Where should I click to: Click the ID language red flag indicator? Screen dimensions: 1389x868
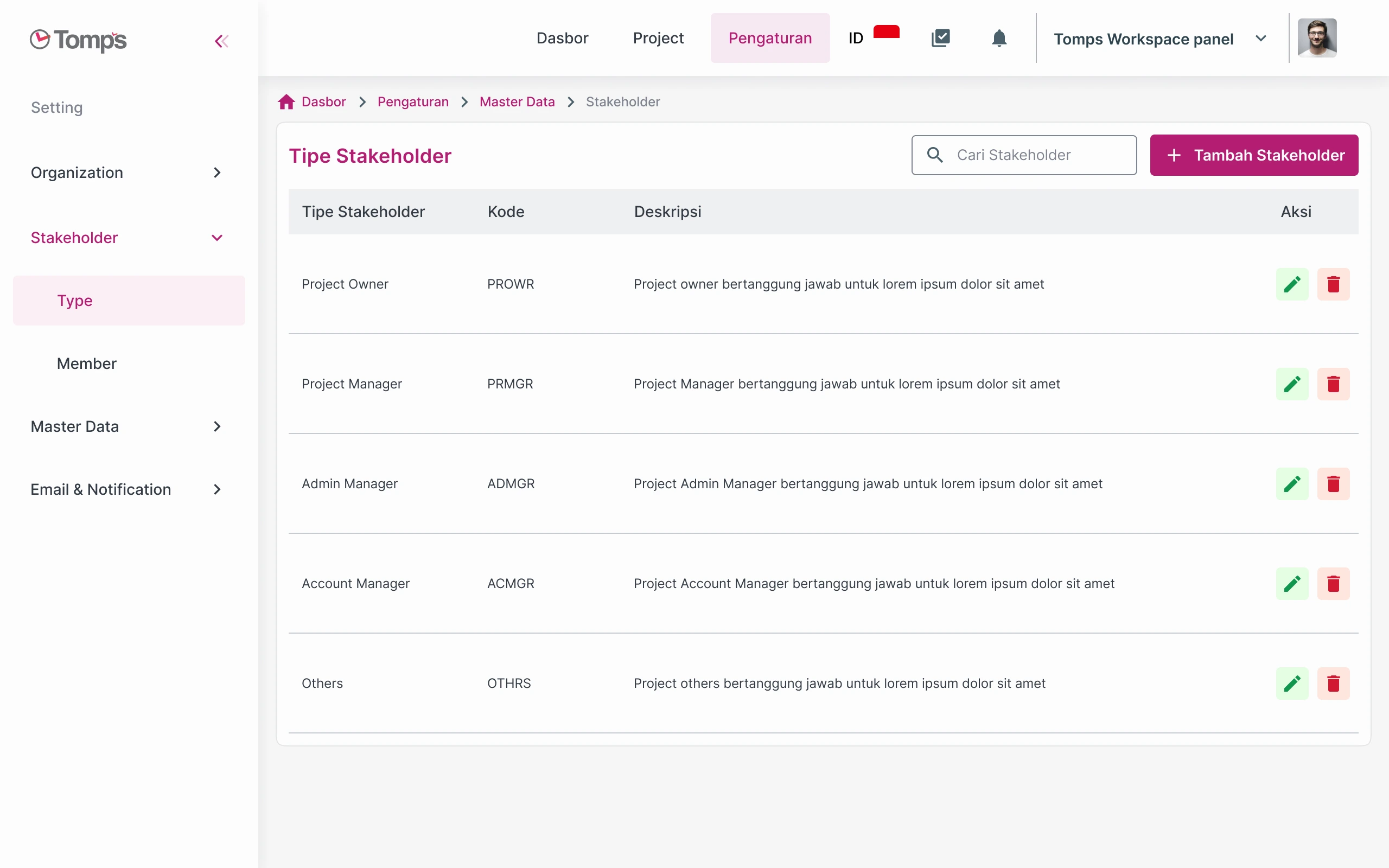pyautogui.click(x=886, y=33)
